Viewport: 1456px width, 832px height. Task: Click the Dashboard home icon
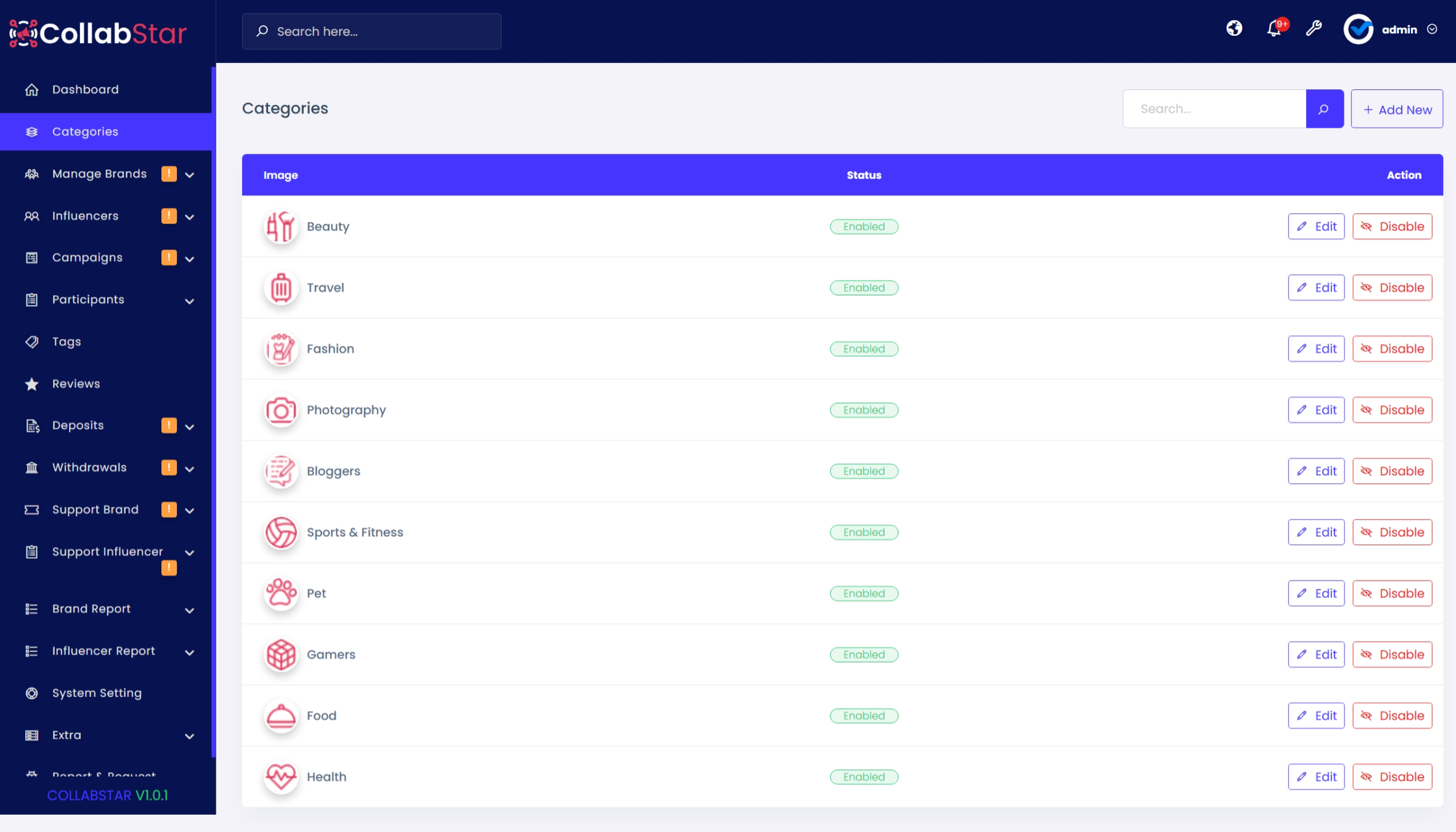(x=31, y=90)
